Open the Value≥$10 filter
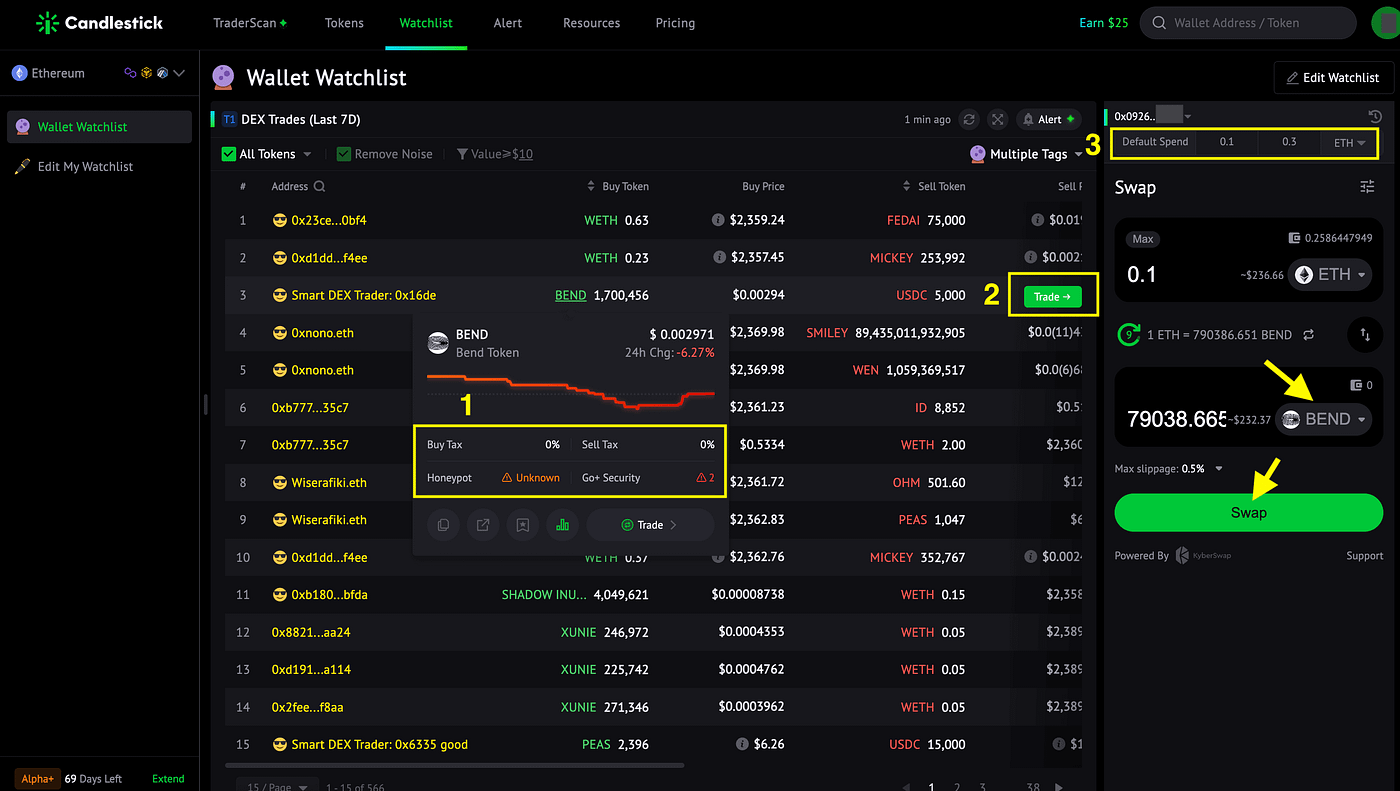1400x791 pixels. (495, 154)
